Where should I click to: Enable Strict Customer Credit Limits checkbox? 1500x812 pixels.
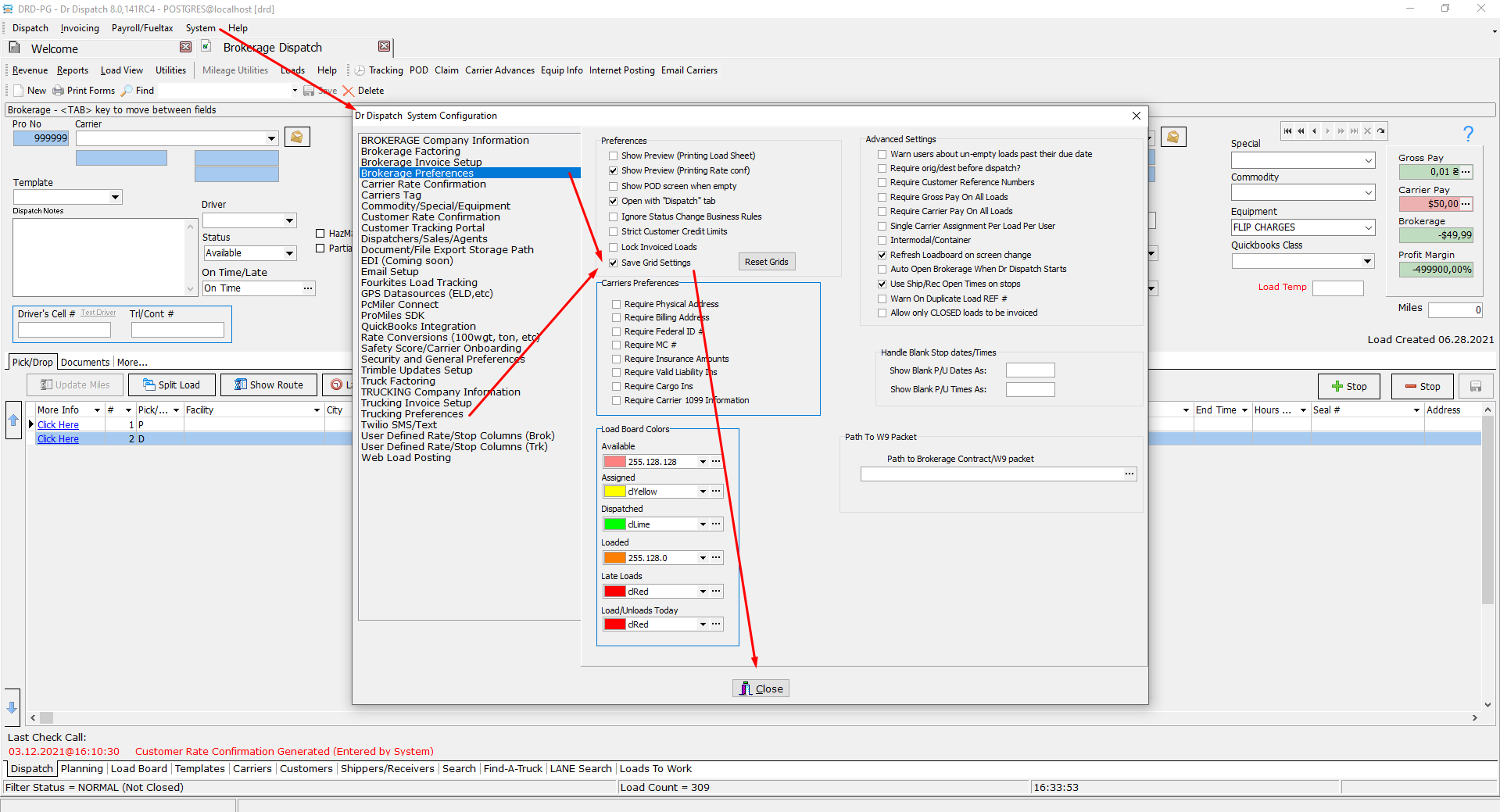614,232
